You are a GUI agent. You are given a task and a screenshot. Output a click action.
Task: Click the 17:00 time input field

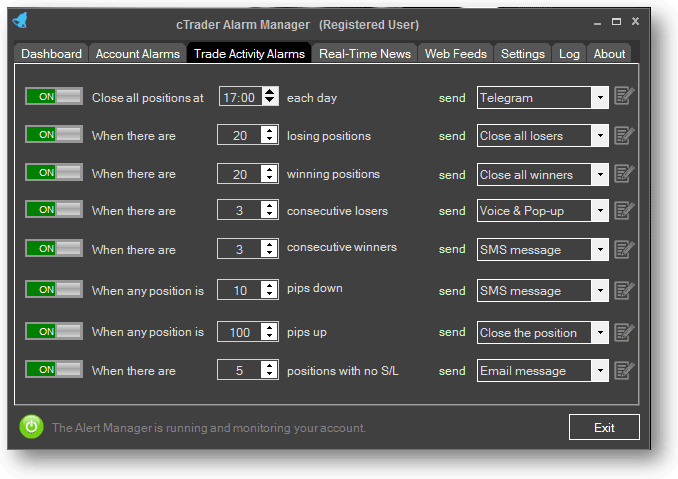click(240, 97)
